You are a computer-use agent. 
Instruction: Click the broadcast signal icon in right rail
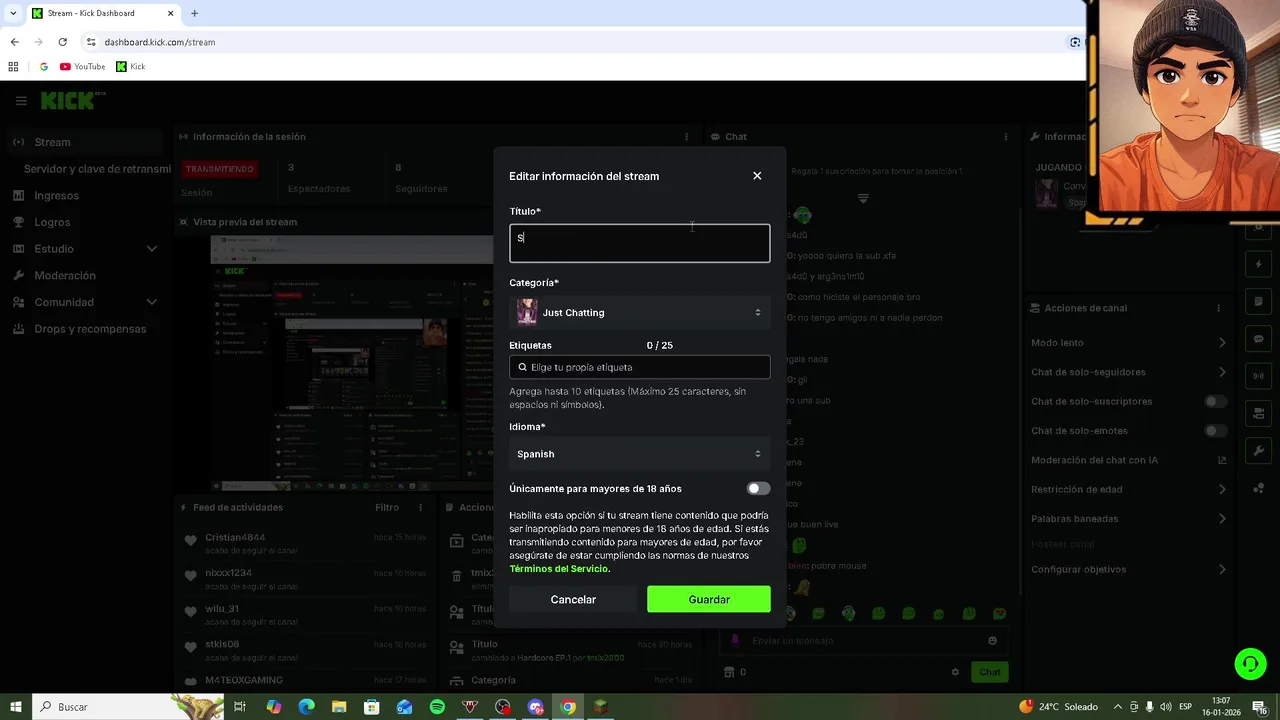(x=1259, y=376)
